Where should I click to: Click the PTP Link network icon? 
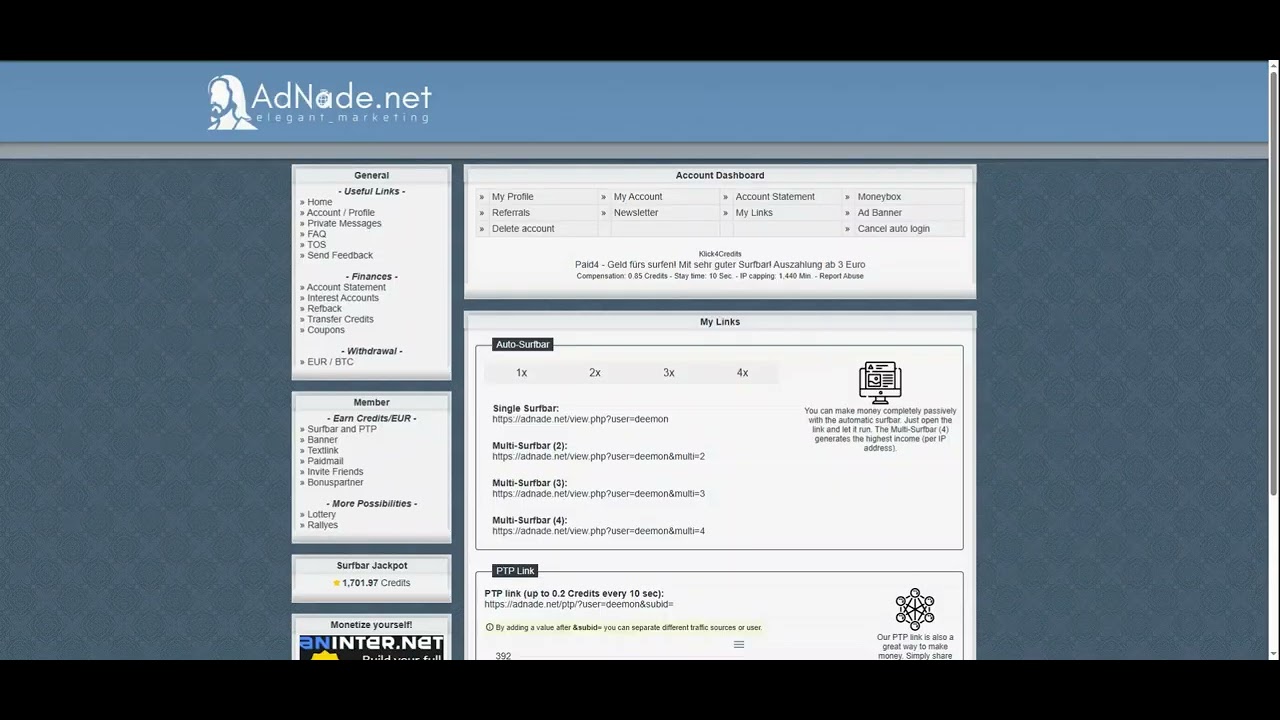coord(915,609)
